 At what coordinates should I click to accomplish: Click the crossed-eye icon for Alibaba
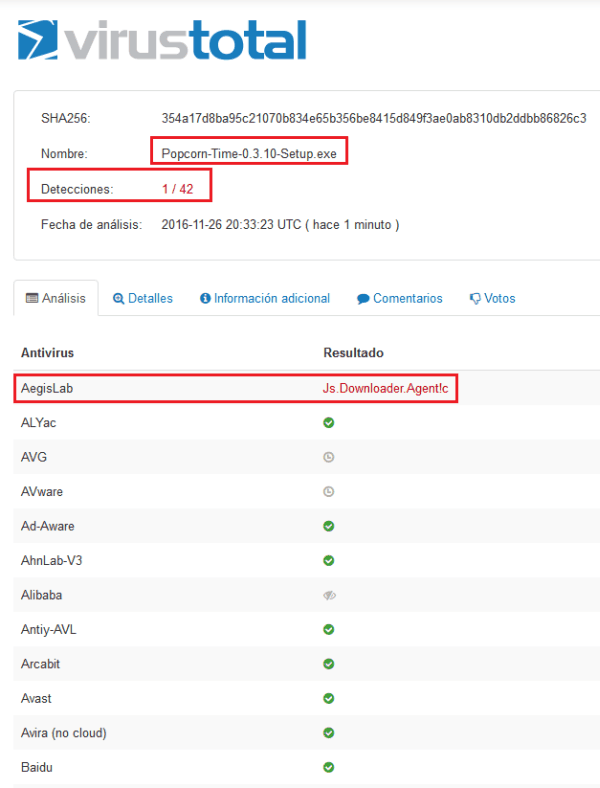(x=329, y=596)
